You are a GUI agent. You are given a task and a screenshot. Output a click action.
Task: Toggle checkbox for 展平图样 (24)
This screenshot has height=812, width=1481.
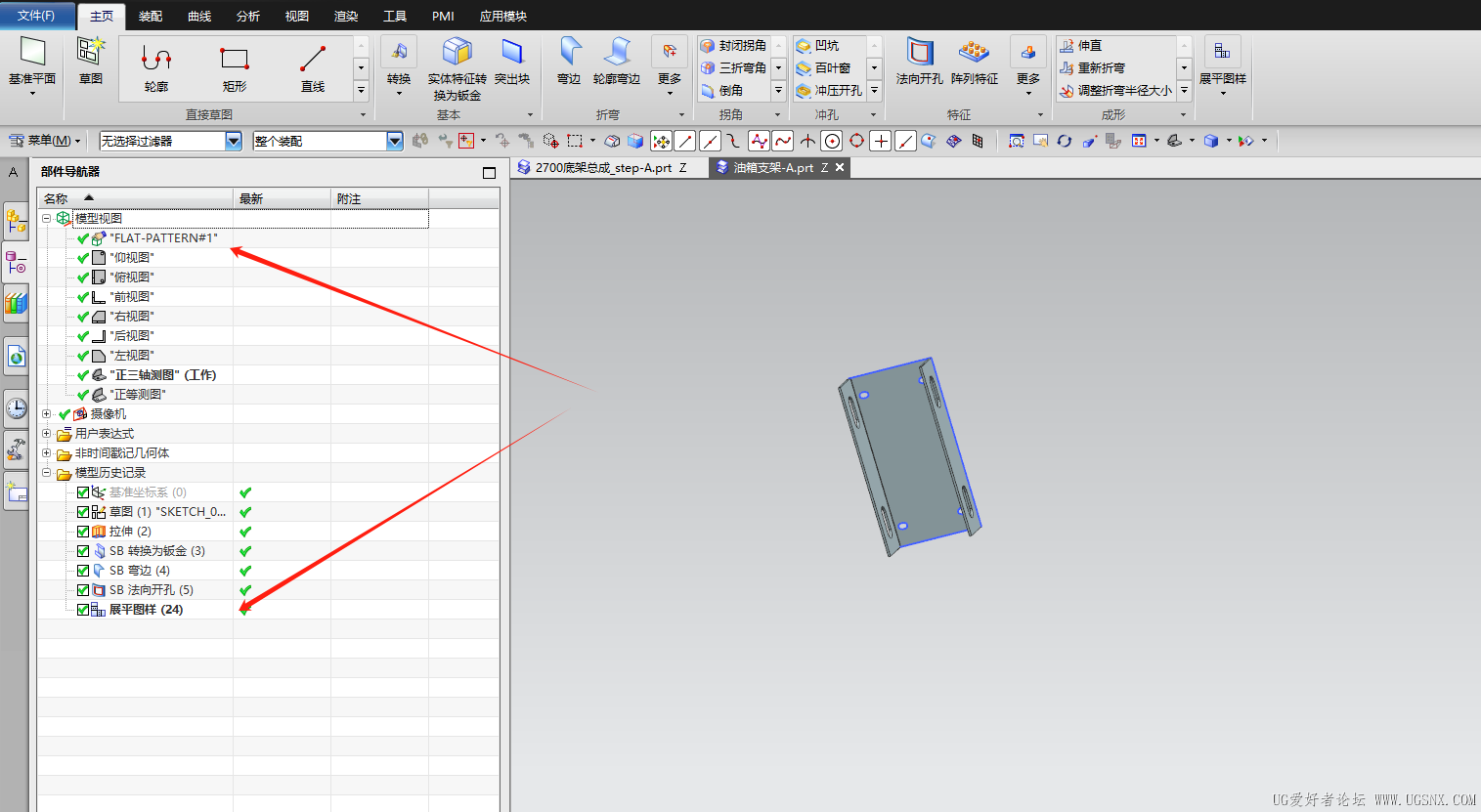tap(83, 610)
